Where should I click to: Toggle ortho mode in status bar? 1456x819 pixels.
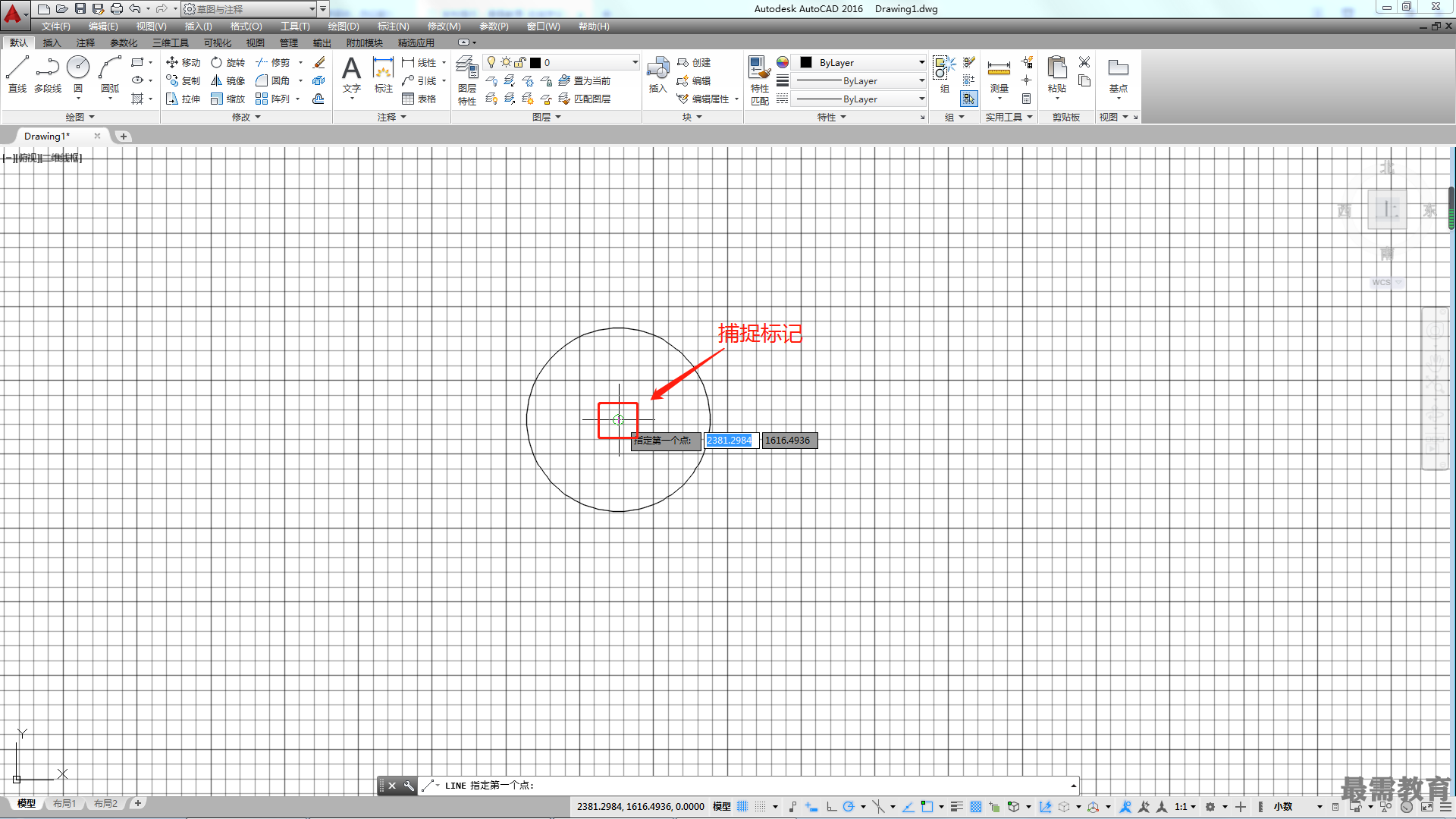[831, 806]
